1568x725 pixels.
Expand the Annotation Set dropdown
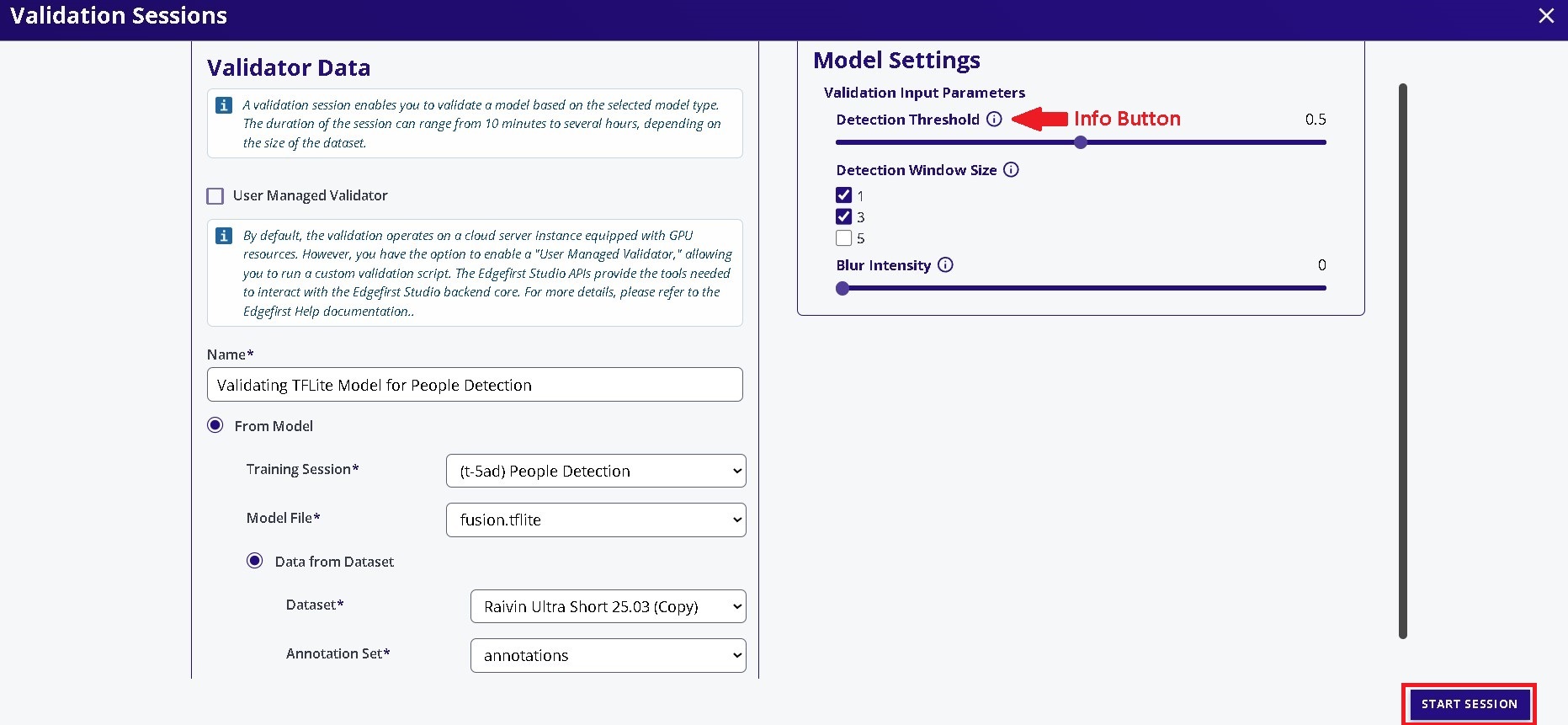click(608, 655)
